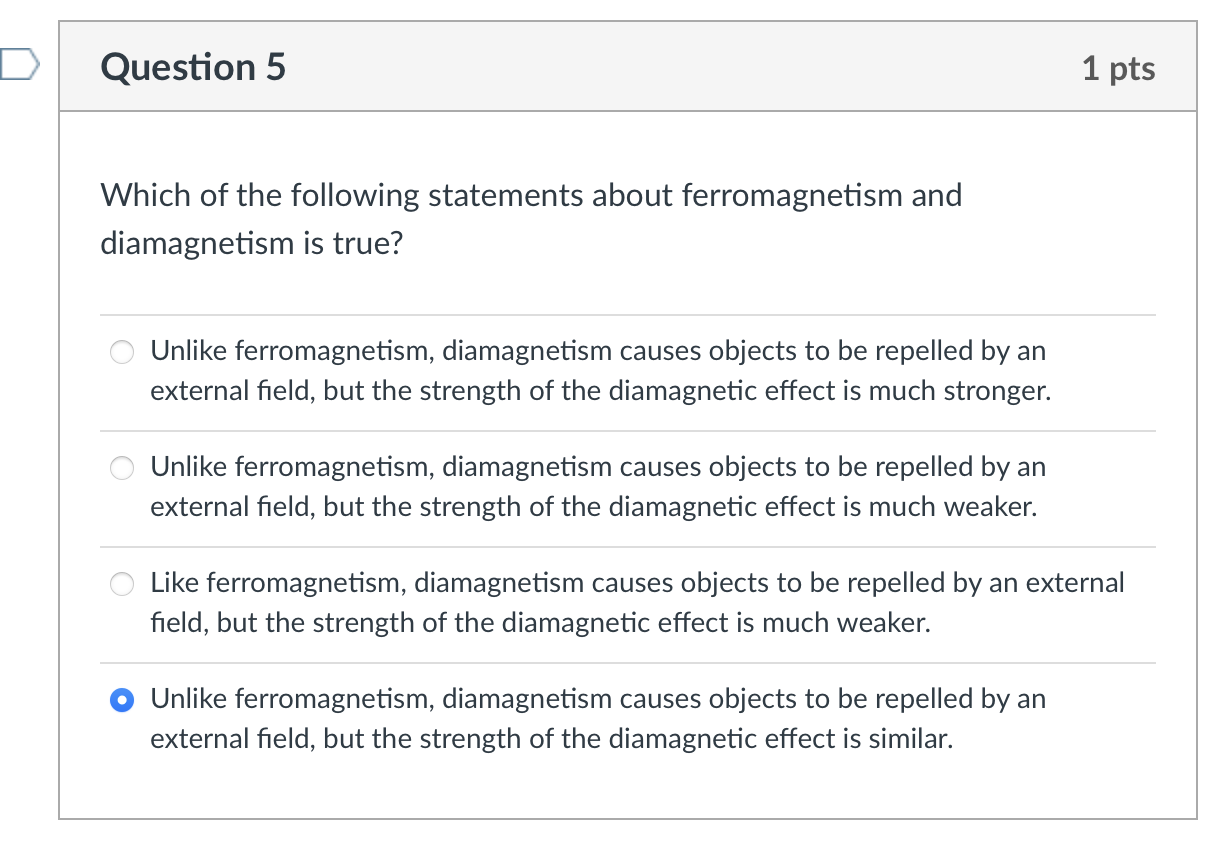
Task: Click the first answer option text
Action: (x=598, y=371)
